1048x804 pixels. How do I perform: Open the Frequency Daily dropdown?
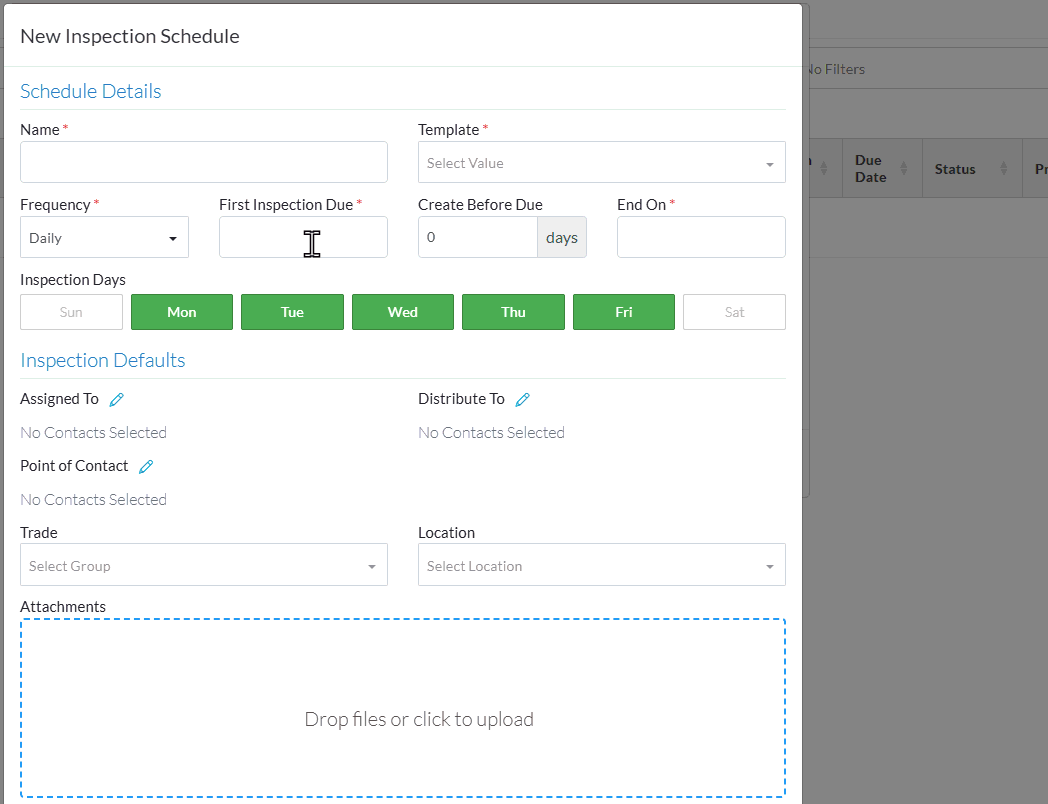[104, 237]
